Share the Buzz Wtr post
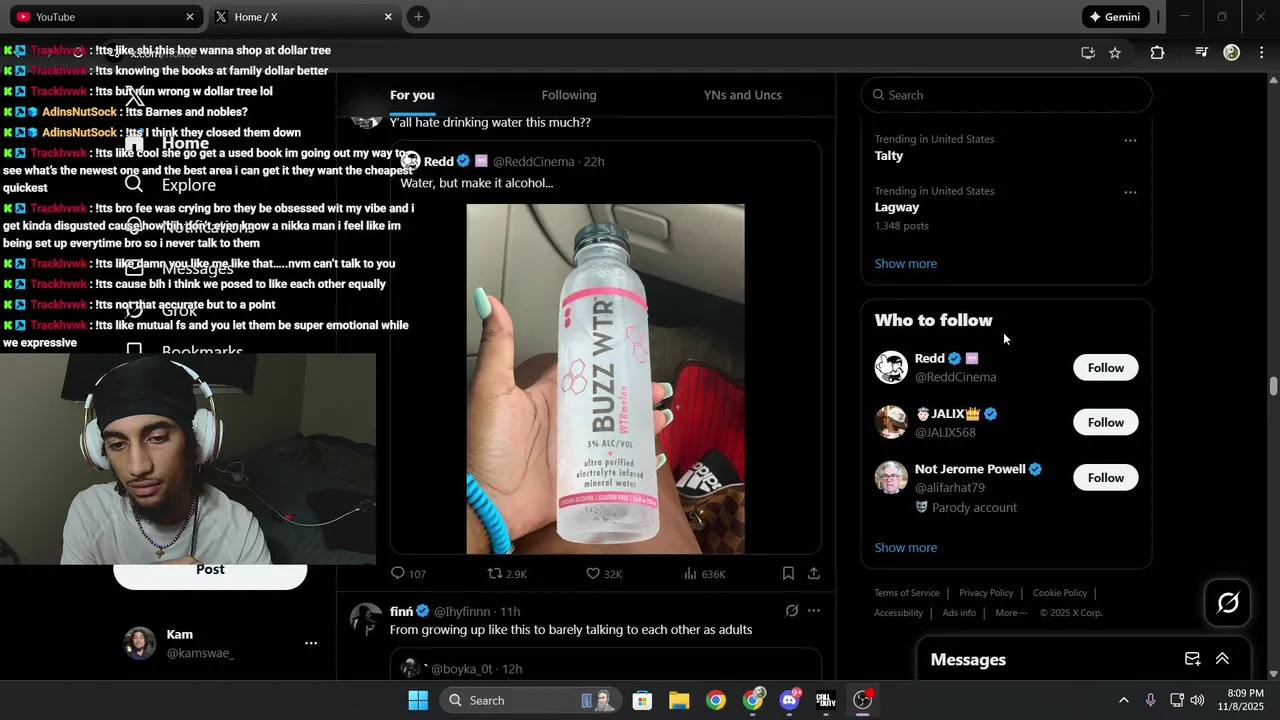Image resolution: width=1280 pixels, height=720 pixels. pos(814,573)
